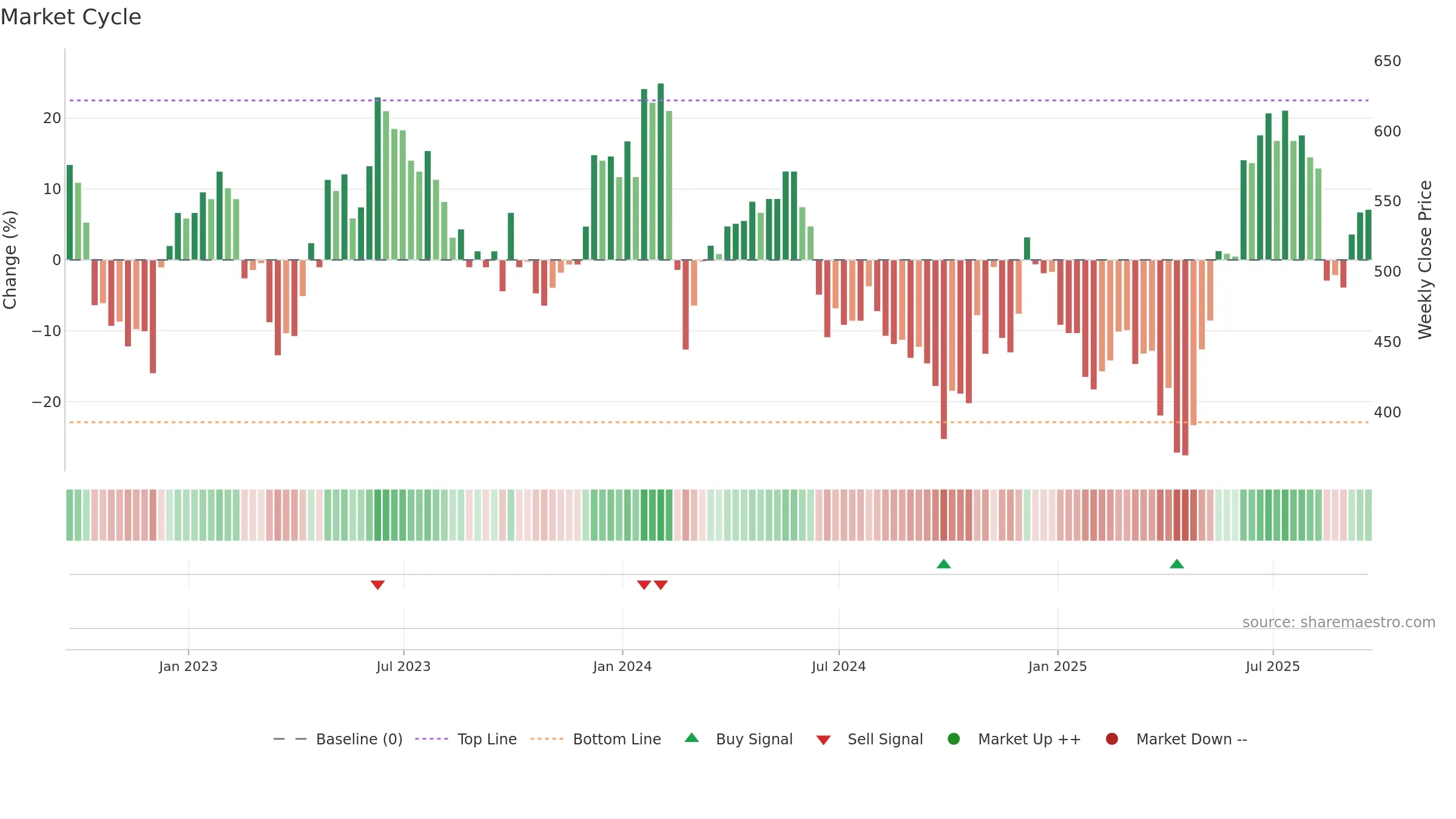This screenshot has height=819, width=1456.
Task: Click the Jan 2025 axis label
Action: coord(1057,666)
